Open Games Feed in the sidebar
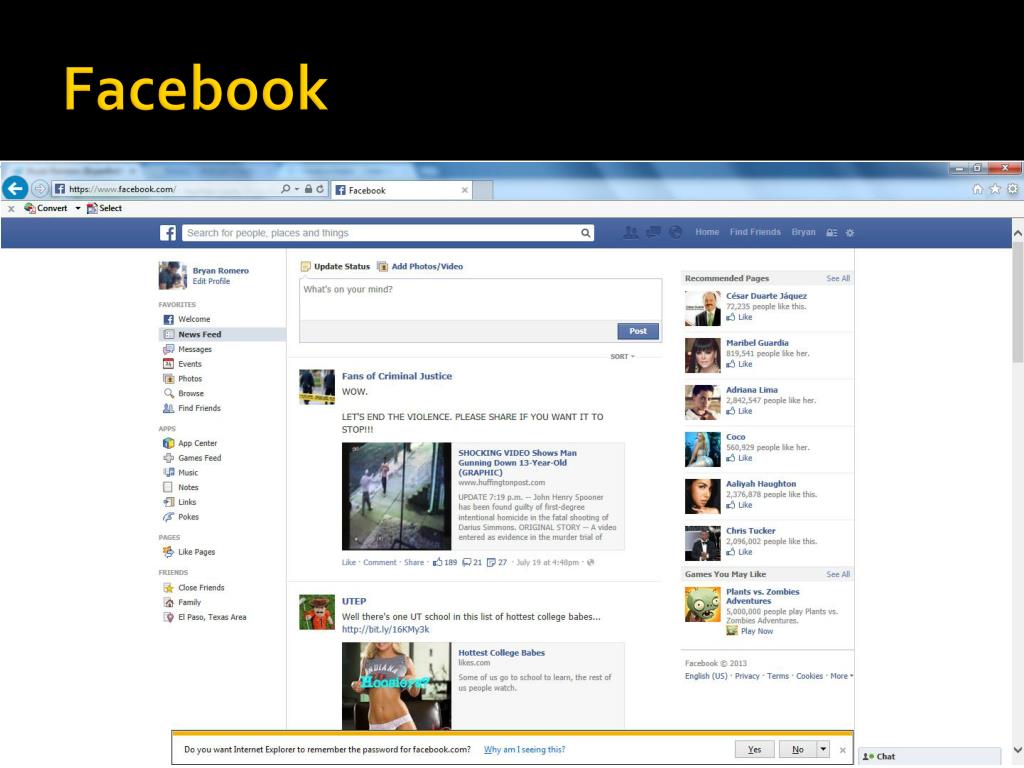 (x=192, y=458)
